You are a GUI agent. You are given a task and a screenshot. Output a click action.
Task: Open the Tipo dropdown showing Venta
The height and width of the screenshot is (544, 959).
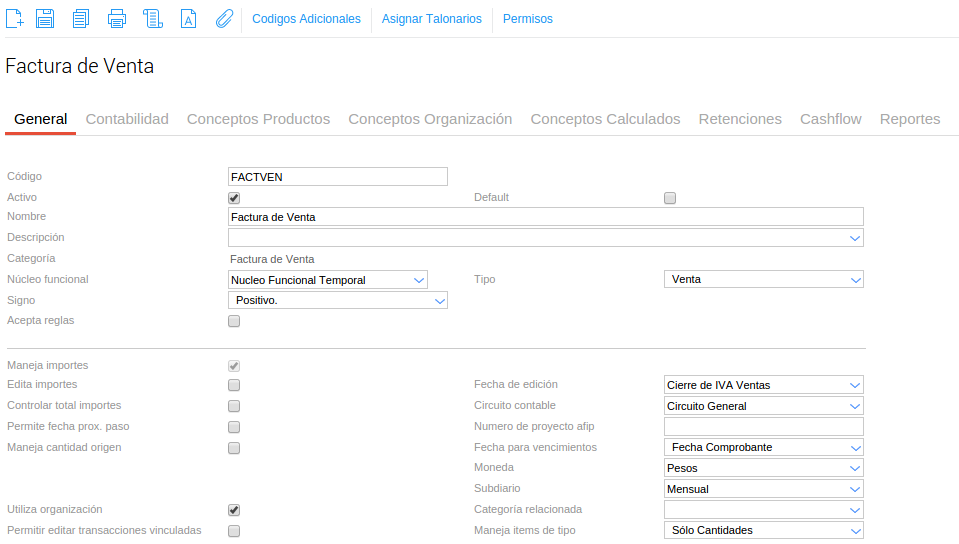pos(763,280)
